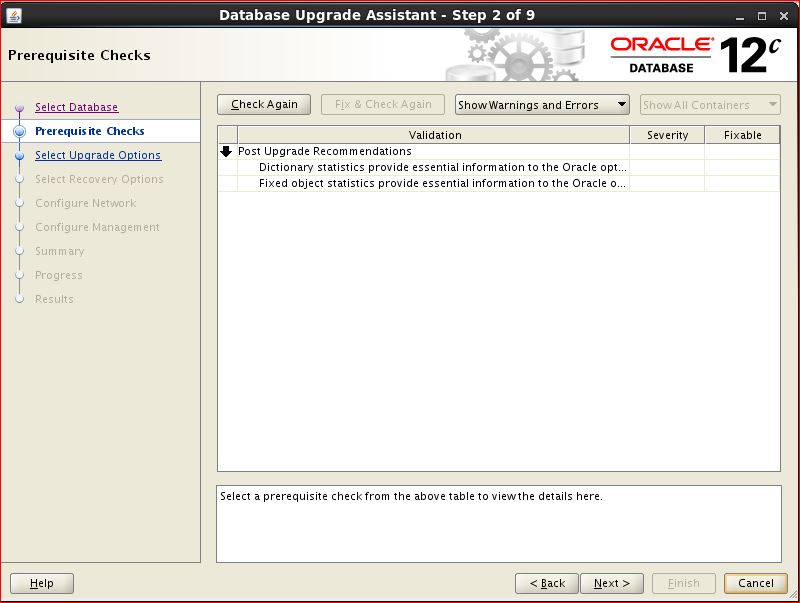
Task: Collapse the Post Upgrade Recommendations arrow
Action: click(226, 152)
